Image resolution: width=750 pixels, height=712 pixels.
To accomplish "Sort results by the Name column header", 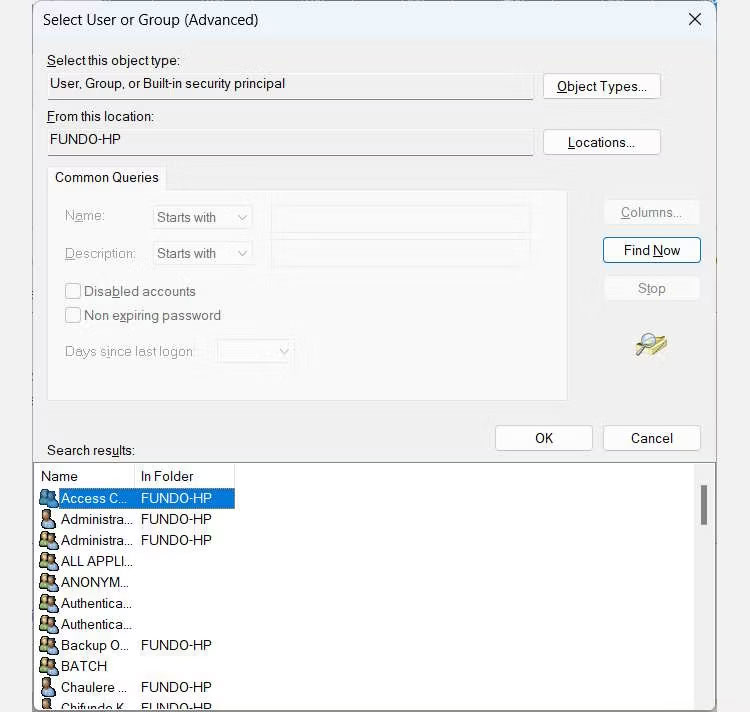I will click(85, 476).
